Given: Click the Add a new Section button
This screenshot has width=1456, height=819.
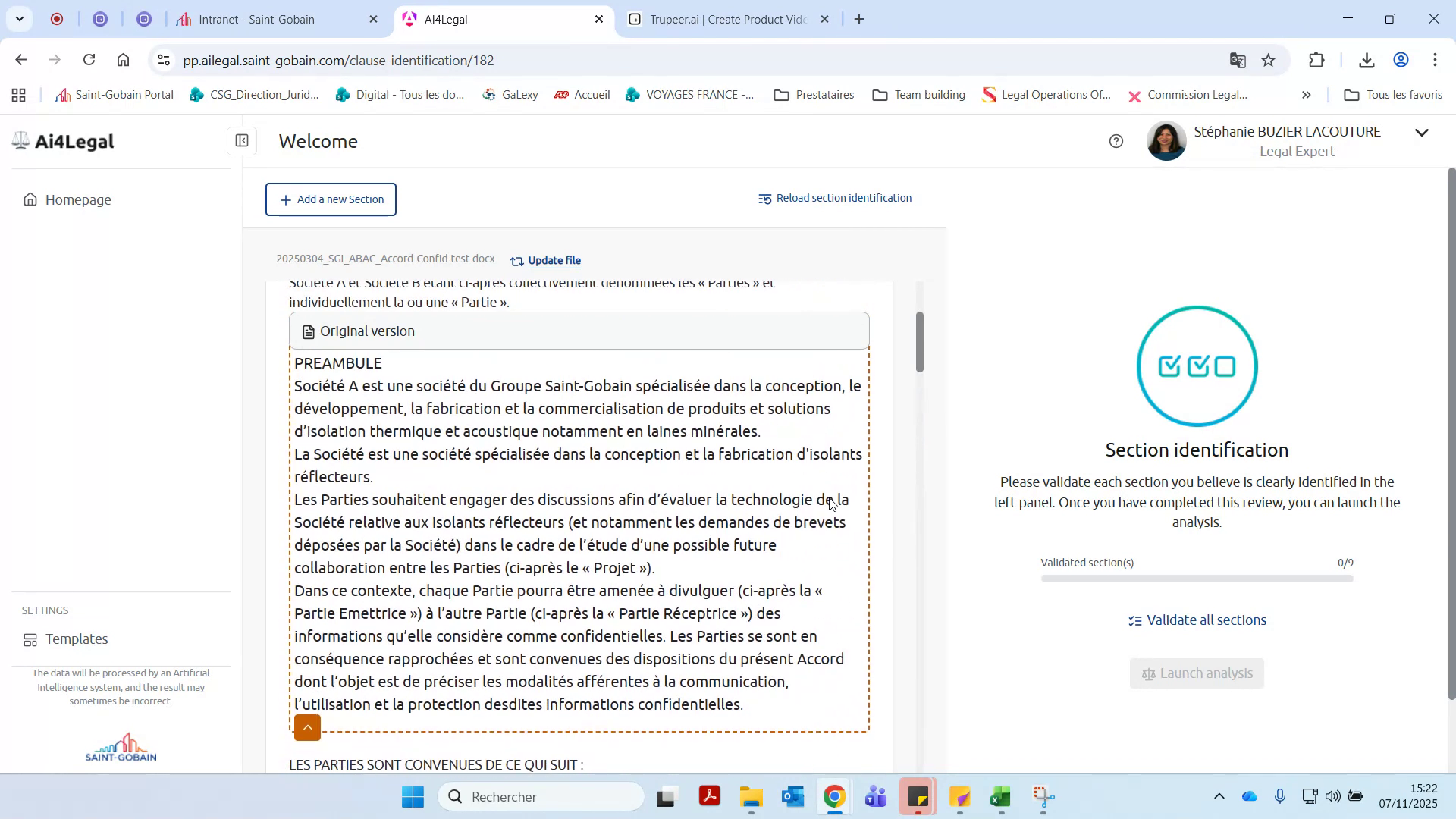Looking at the screenshot, I should 331,199.
